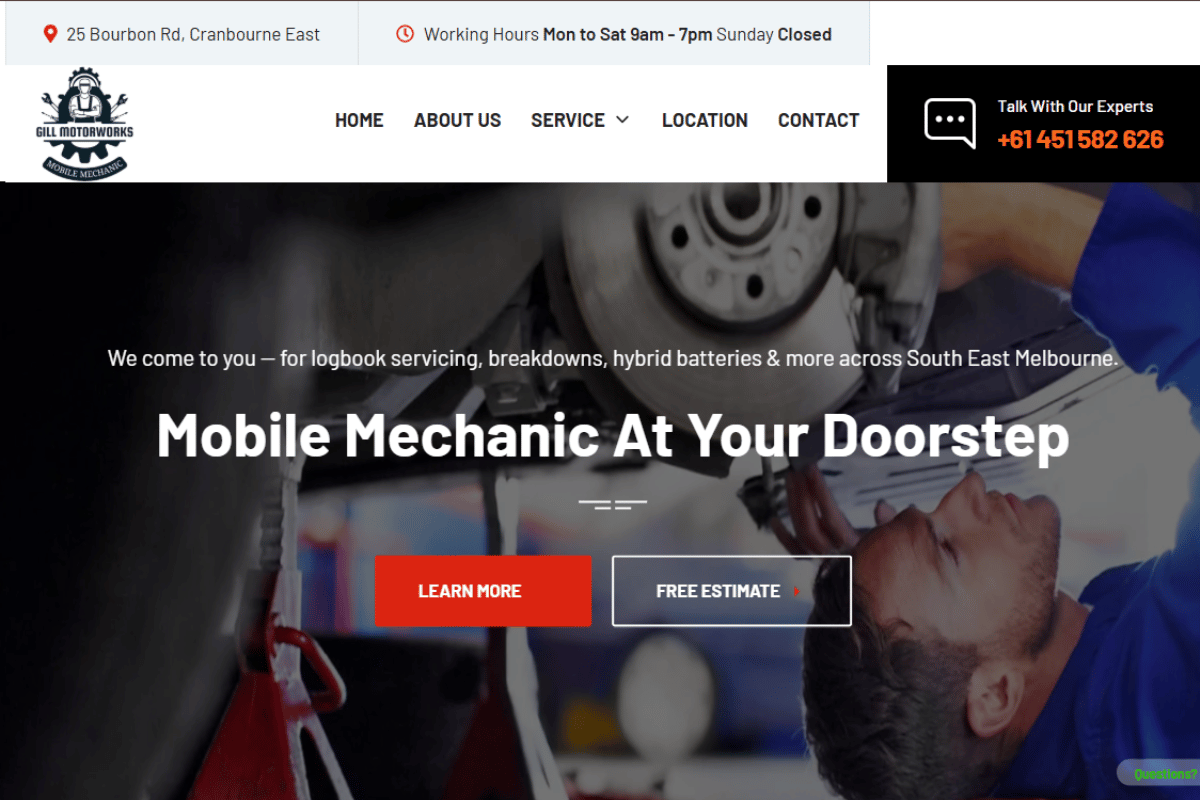The image size is (1200, 800).
Task: Click the Talk With Our Experts text
Action: tap(1075, 106)
